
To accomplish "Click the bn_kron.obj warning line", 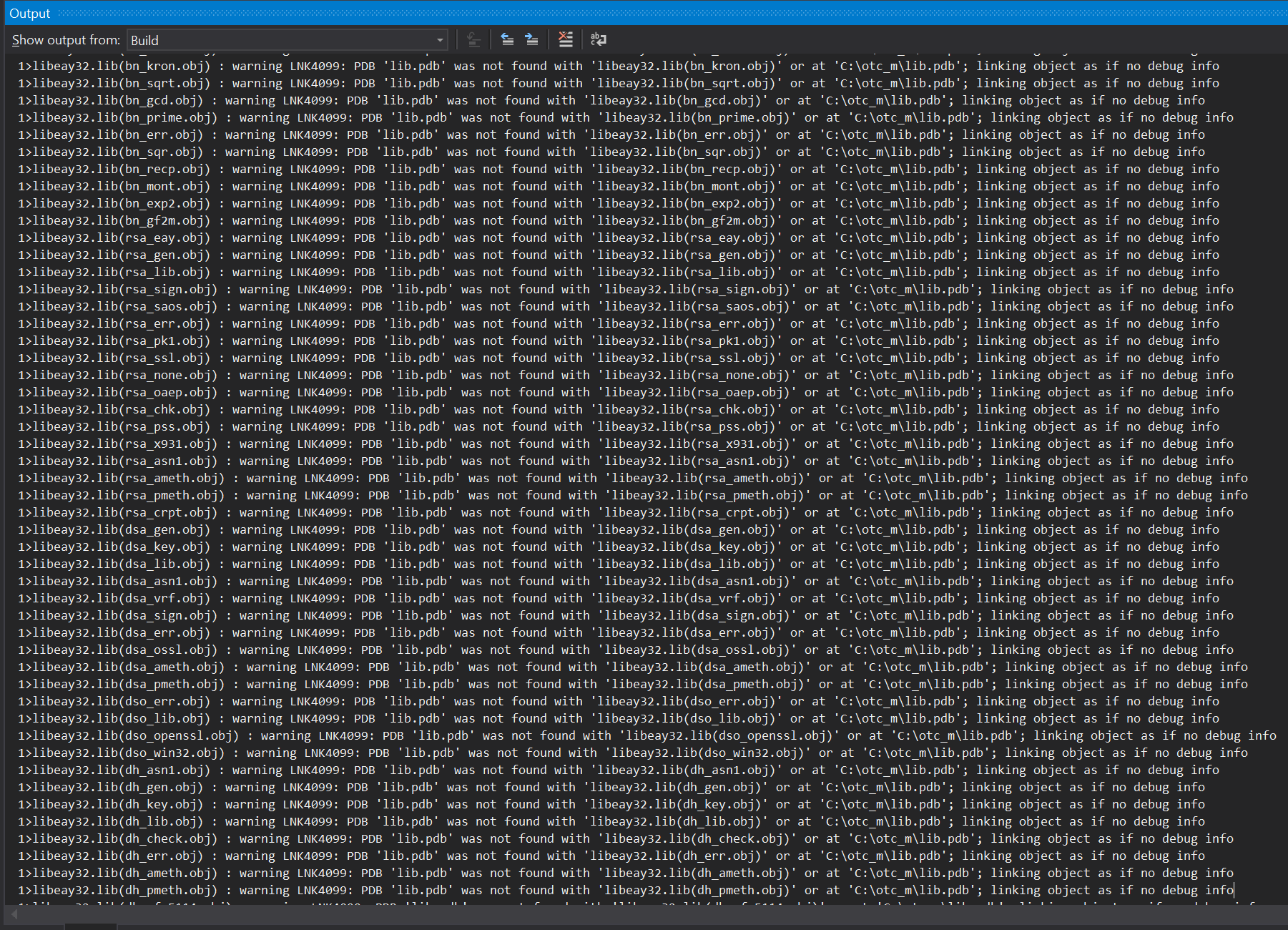I will tap(619, 66).
